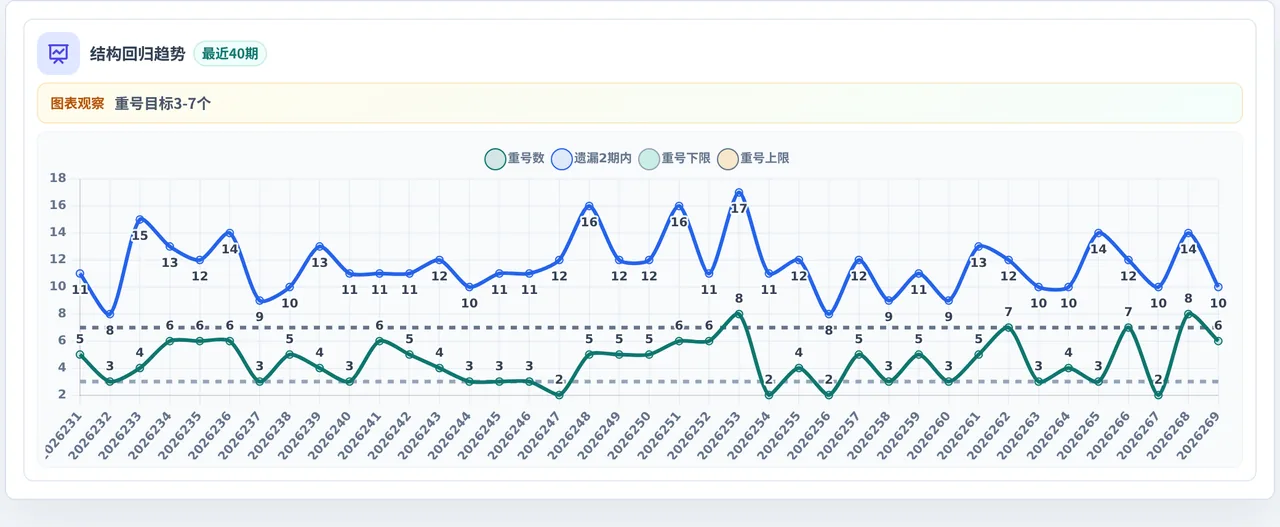Click the purple chart presentation icon

[59, 54]
